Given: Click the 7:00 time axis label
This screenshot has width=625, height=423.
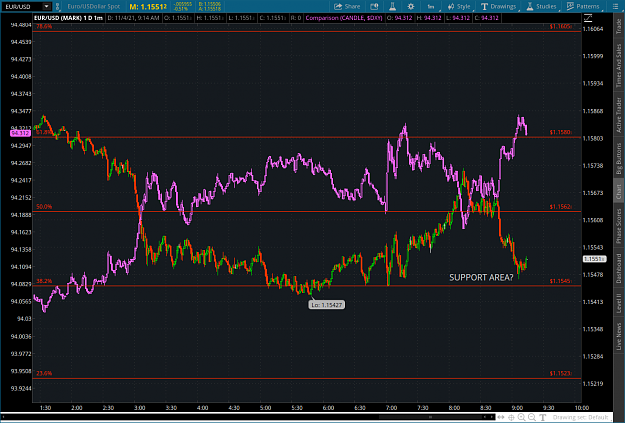Looking at the screenshot, I should (x=391, y=407).
